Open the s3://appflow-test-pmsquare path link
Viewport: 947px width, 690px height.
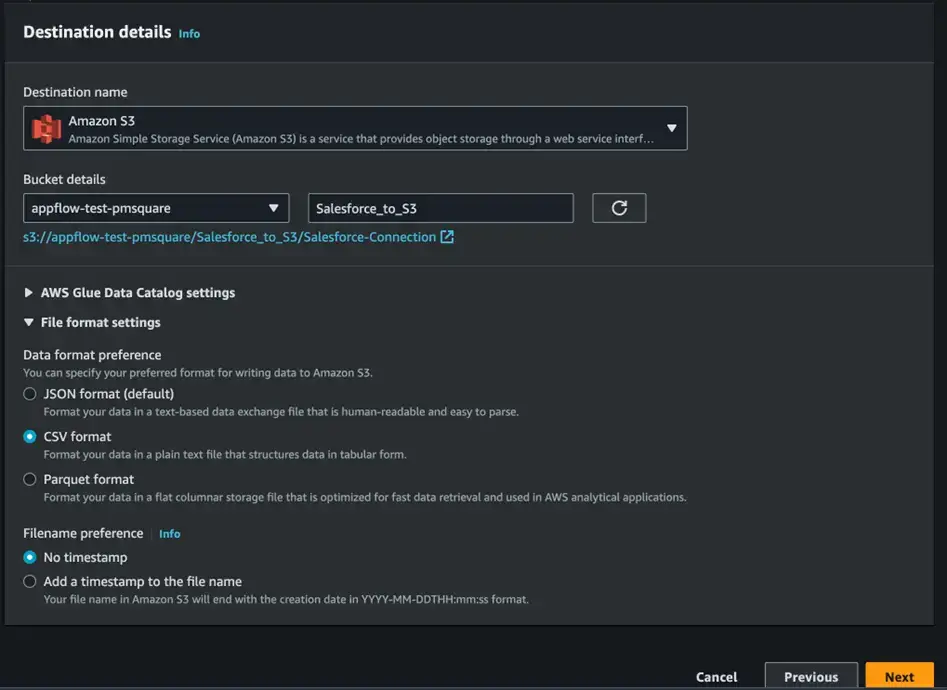230,237
